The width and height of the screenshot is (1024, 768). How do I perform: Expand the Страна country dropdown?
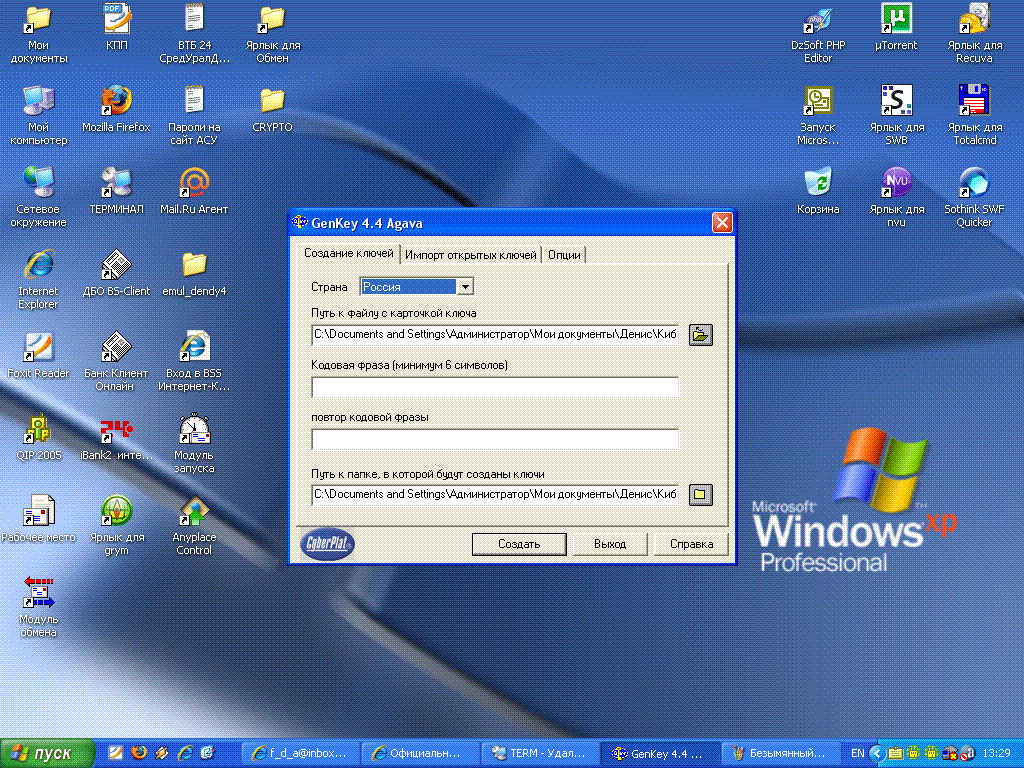(465, 287)
